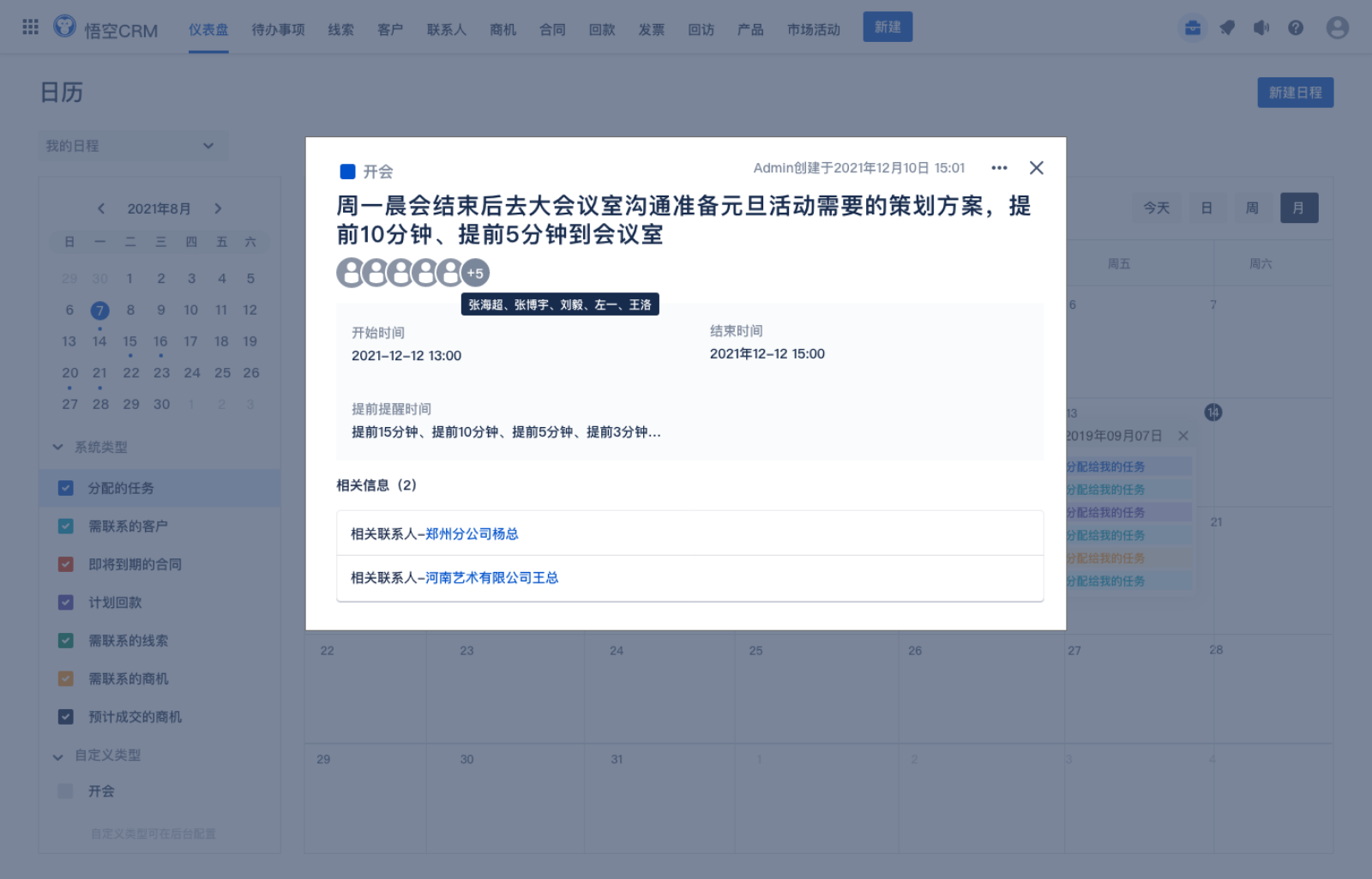Image resolution: width=1372 pixels, height=879 pixels.
Task: Click the 悟空CRM logo icon
Action: pos(64,26)
